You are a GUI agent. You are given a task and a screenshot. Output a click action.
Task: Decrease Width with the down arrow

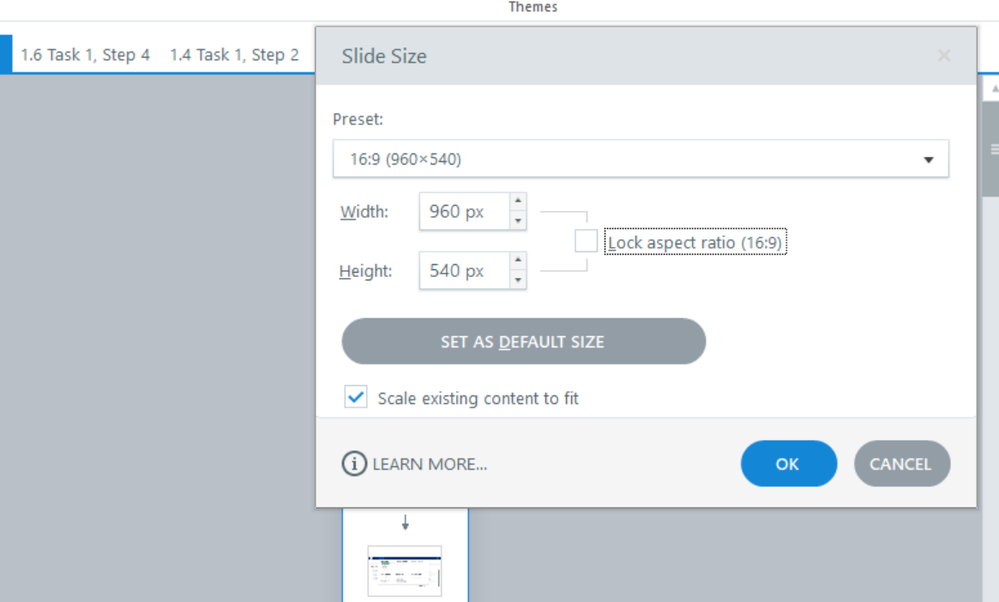click(518, 221)
